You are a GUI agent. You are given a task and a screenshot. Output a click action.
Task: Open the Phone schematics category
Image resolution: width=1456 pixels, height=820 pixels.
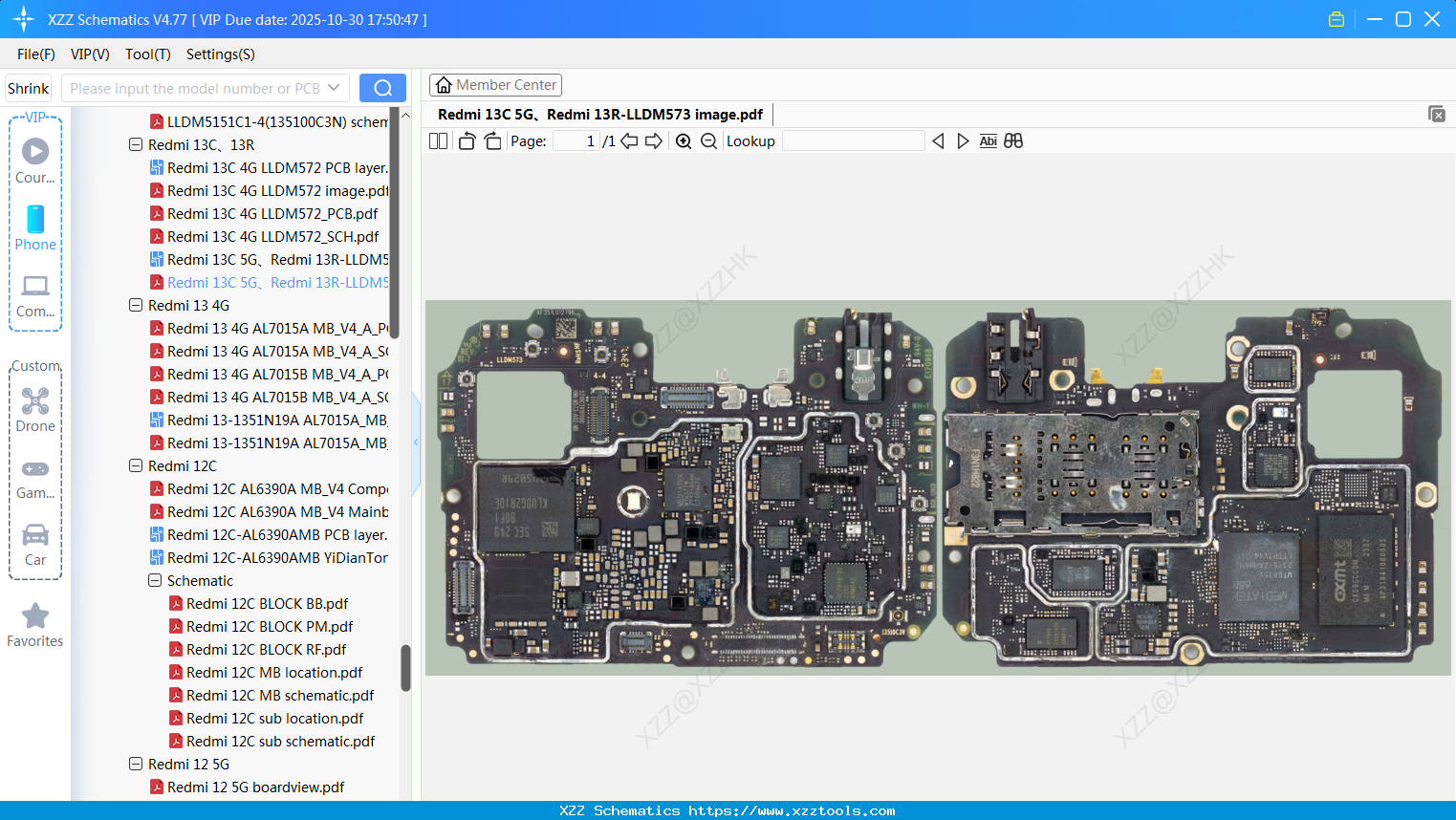[34, 230]
